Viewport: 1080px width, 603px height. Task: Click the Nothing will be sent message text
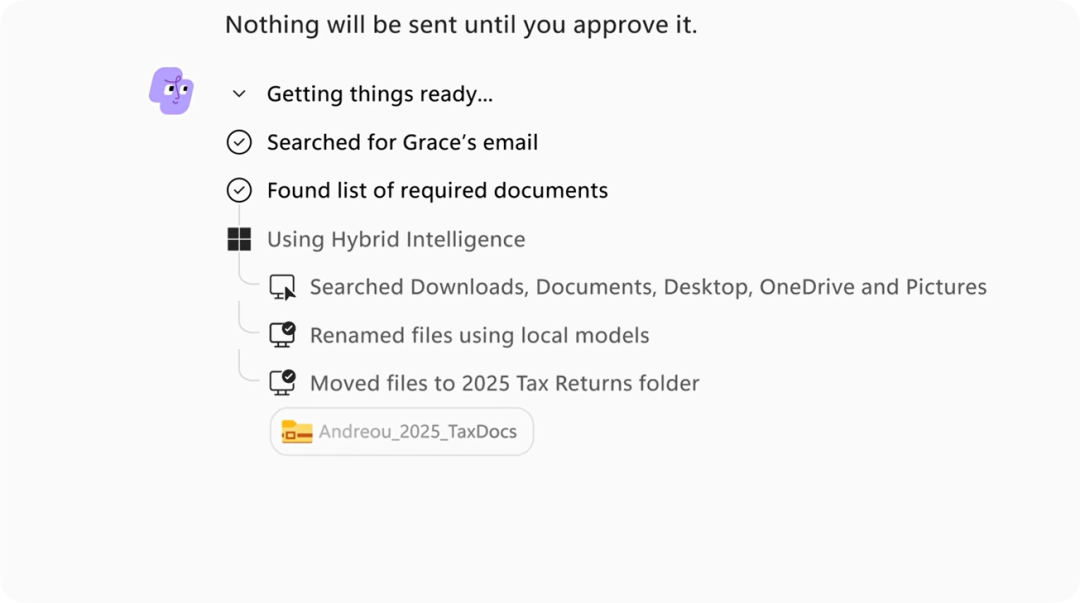pos(461,25)
